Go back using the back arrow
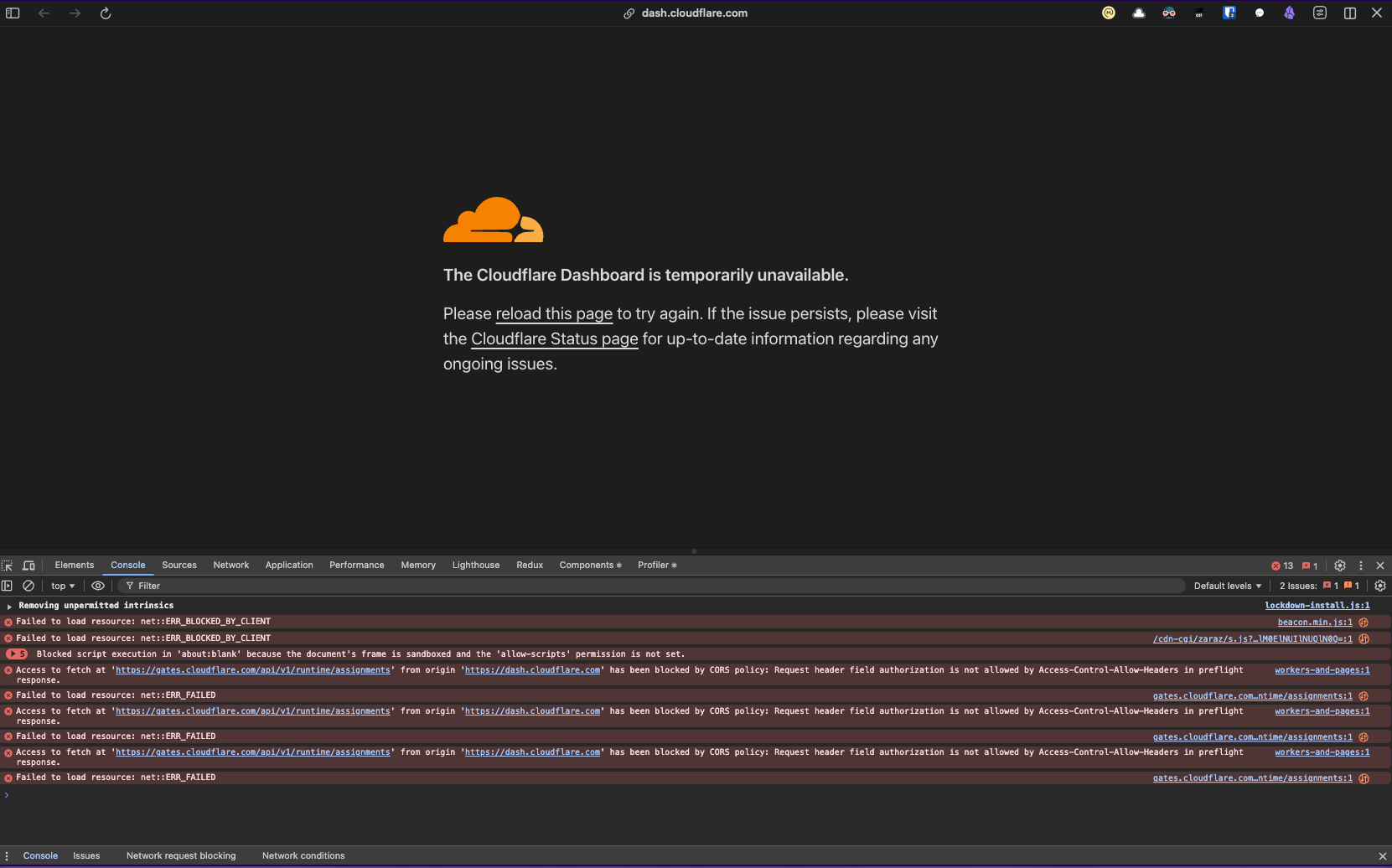The image size is (1392, 868). pos(44,13)
